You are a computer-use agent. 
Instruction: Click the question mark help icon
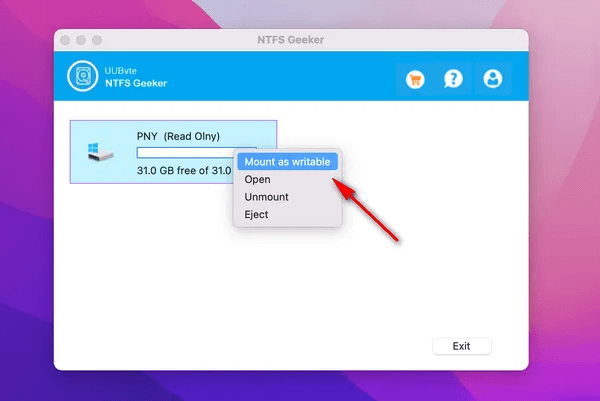(x=453, y=79)
